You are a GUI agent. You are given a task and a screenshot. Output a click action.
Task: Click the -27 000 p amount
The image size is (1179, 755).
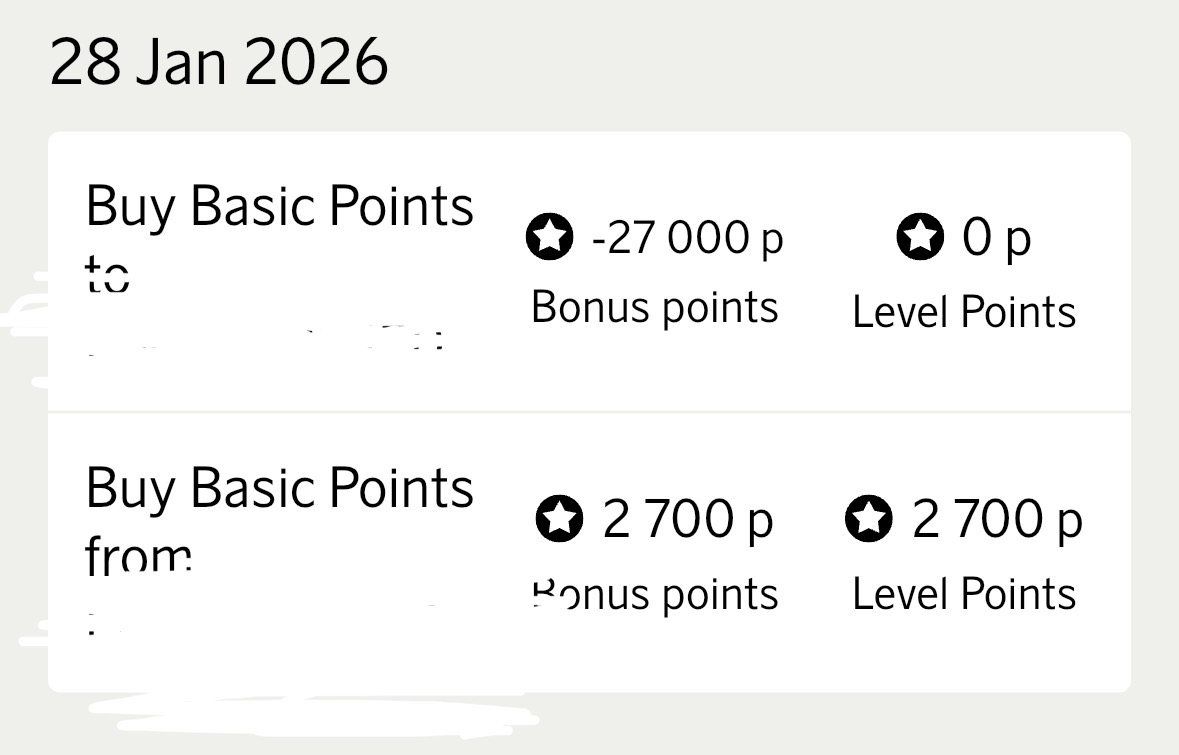click(687, 238)
